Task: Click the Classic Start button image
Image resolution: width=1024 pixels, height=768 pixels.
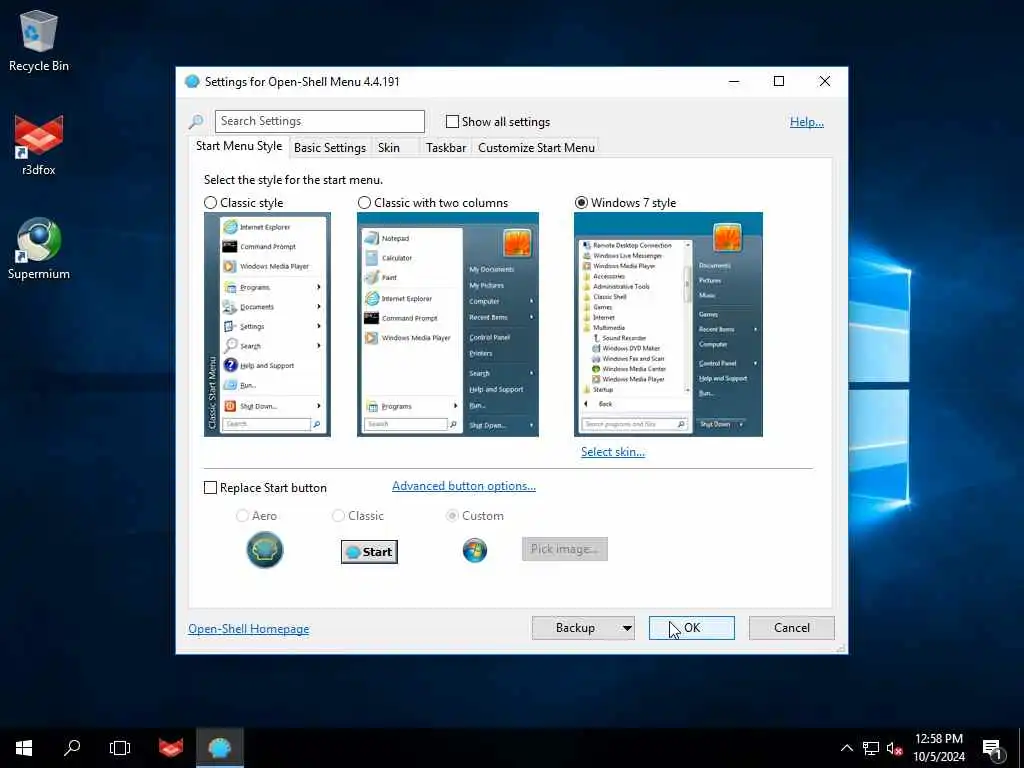Action: (369, 552)
